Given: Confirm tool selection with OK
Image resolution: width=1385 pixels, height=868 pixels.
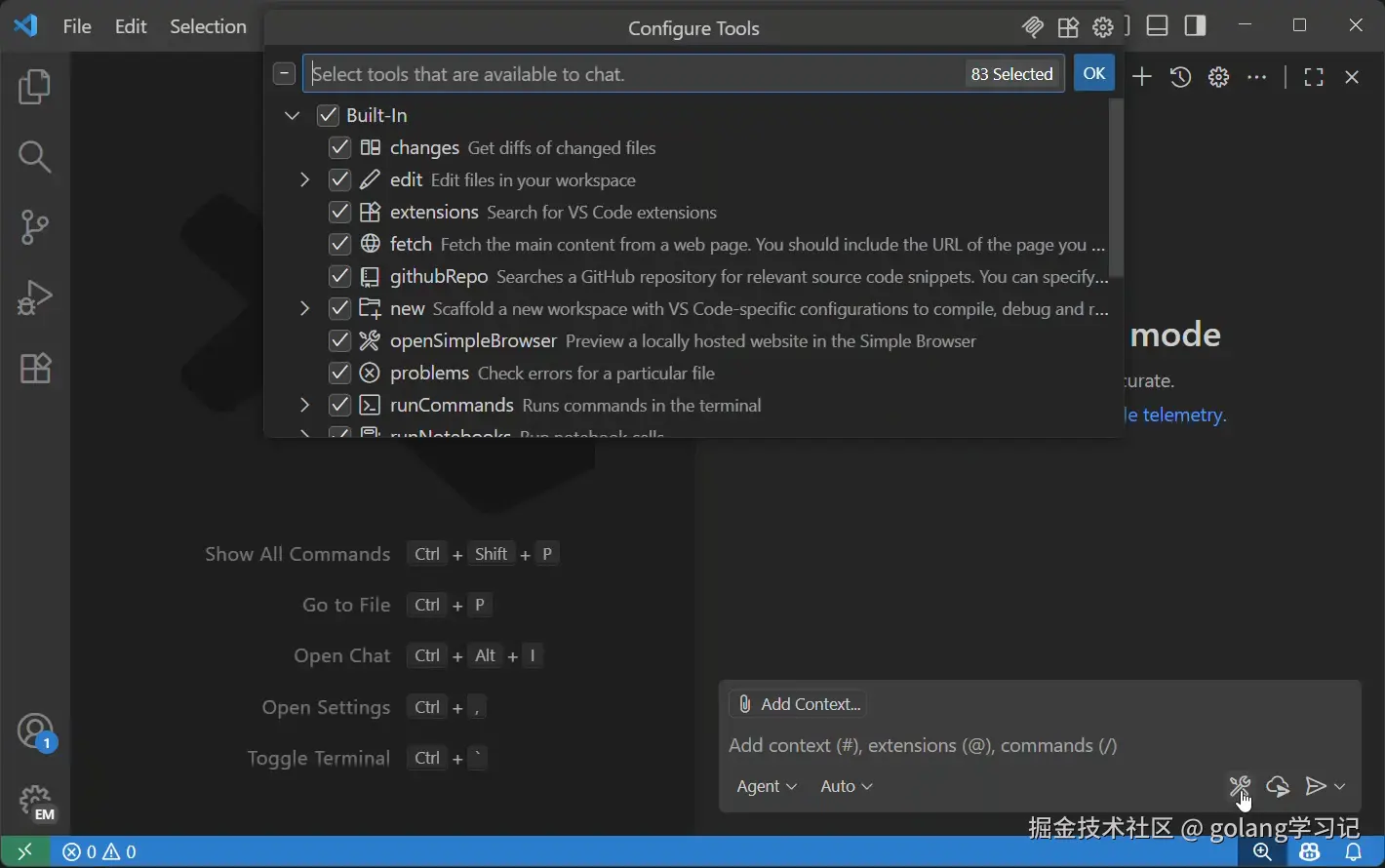Looking at the screenshot, I should [1093, 72].
